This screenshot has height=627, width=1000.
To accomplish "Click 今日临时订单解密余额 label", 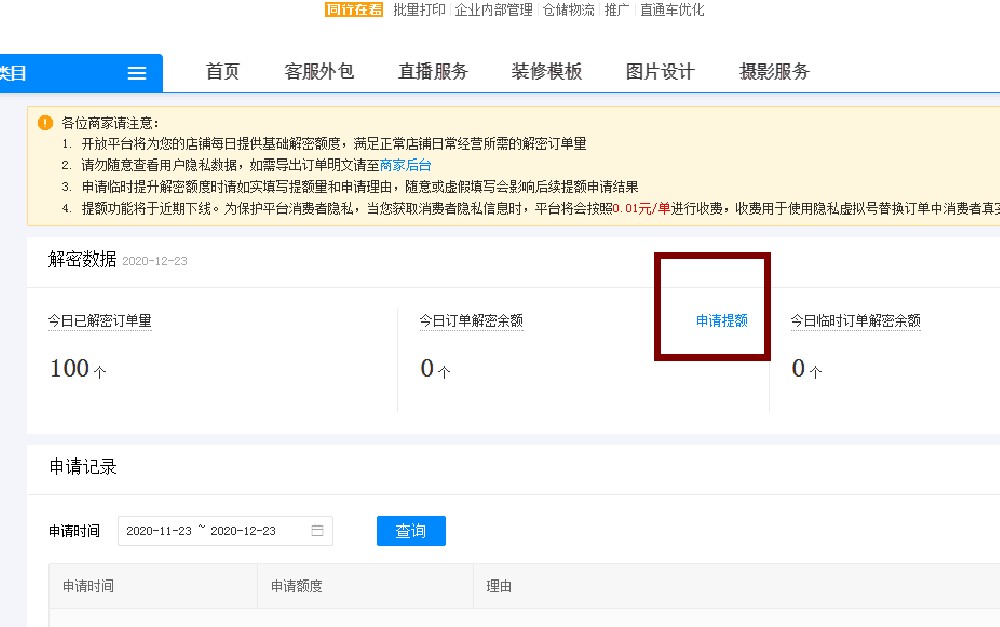I will [x=855, y=321].
